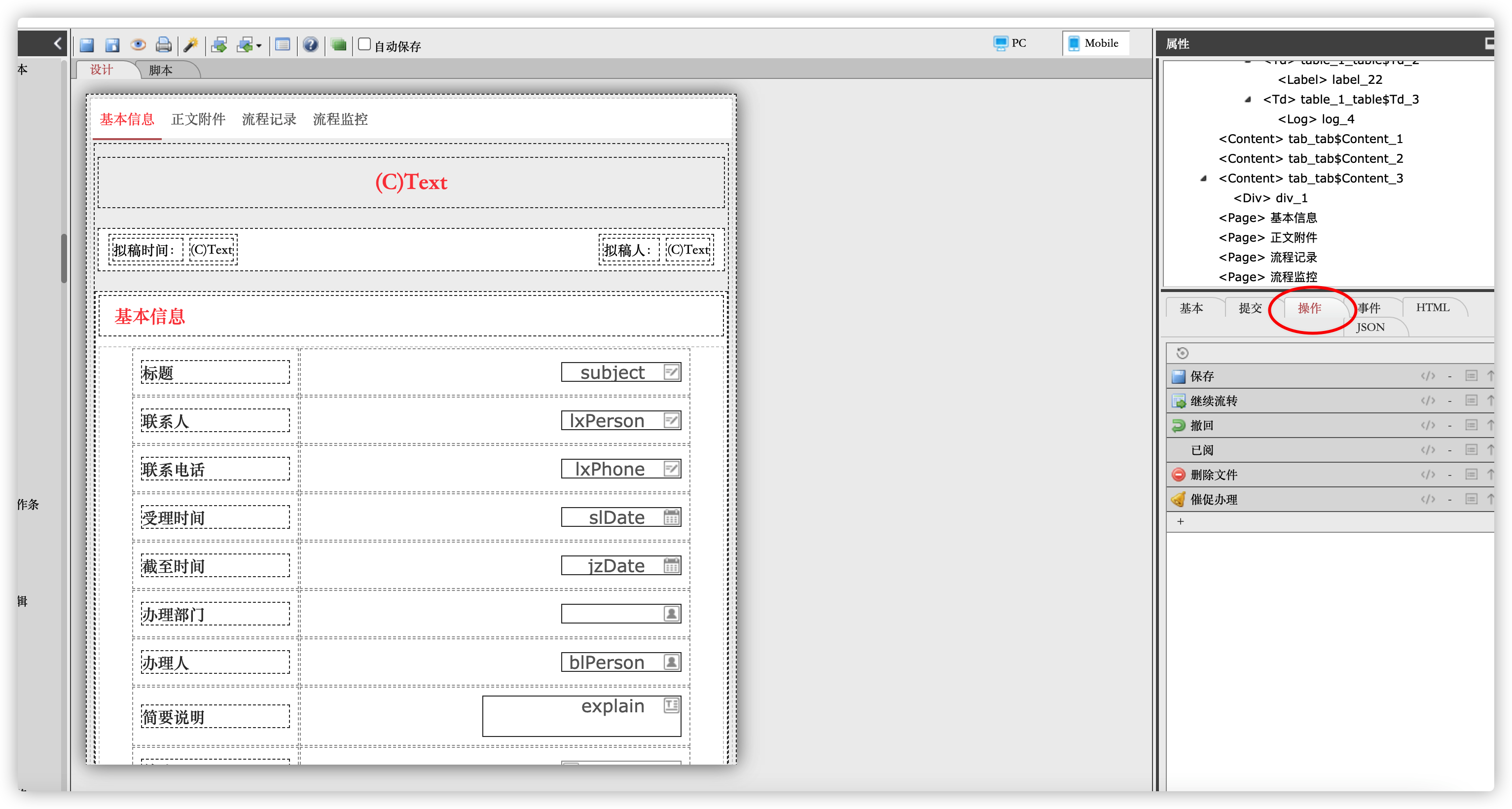Click the reset circular arrow icon above operations
1512x809 pixels.
[1182, 353]
